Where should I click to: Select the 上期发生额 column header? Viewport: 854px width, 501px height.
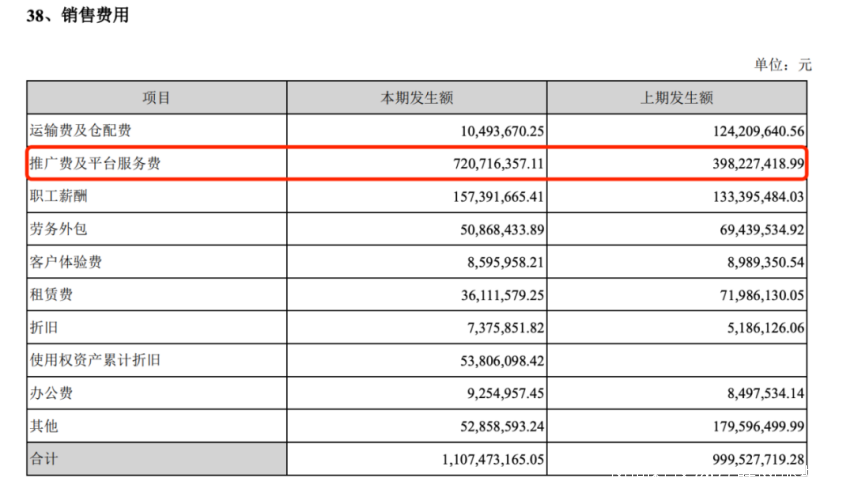[x=677, y=98]
